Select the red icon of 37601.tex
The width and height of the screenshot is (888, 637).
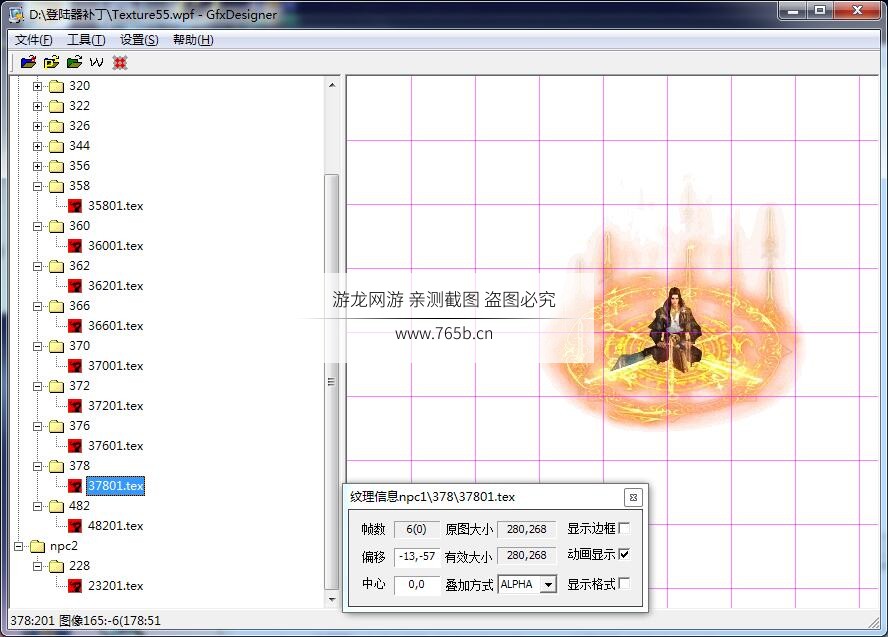click(75, 446)
